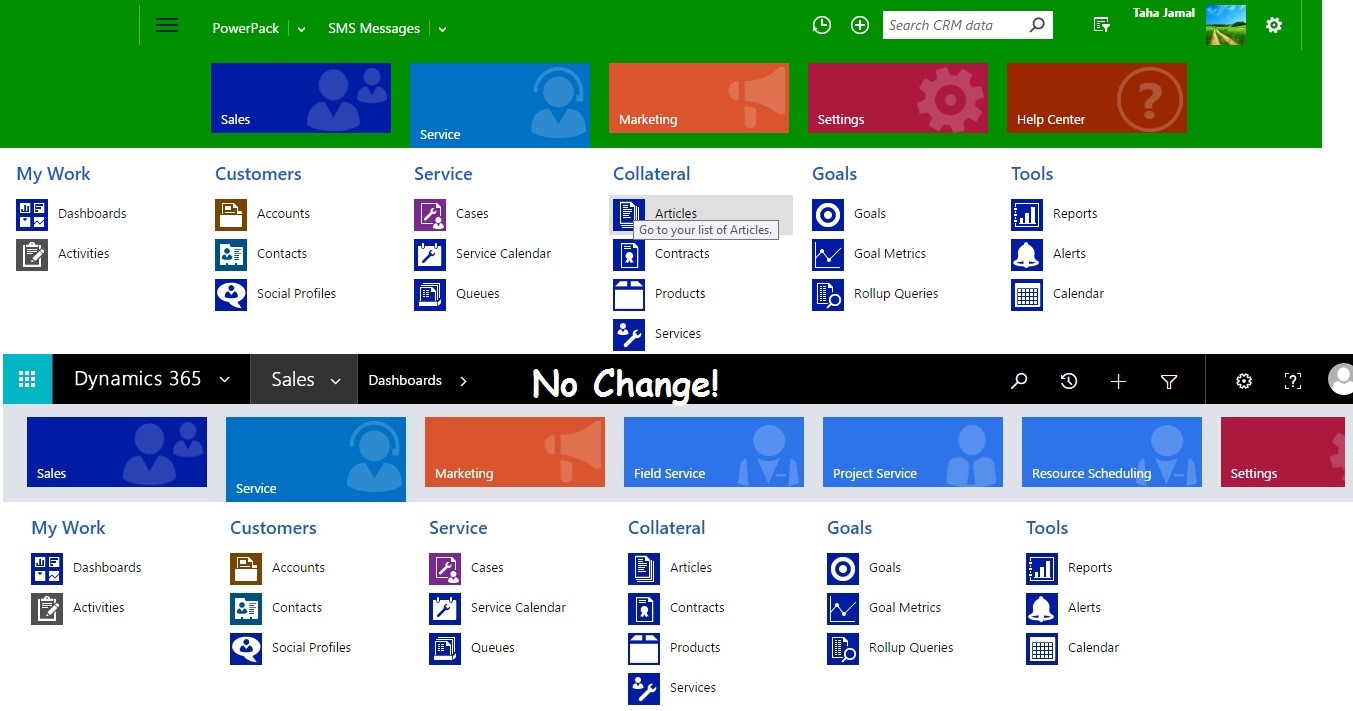Viewport: 1353px width, 711px height.
Task: Select the Field Service tile
Action: pyautogui.click(x=713, y=452)
